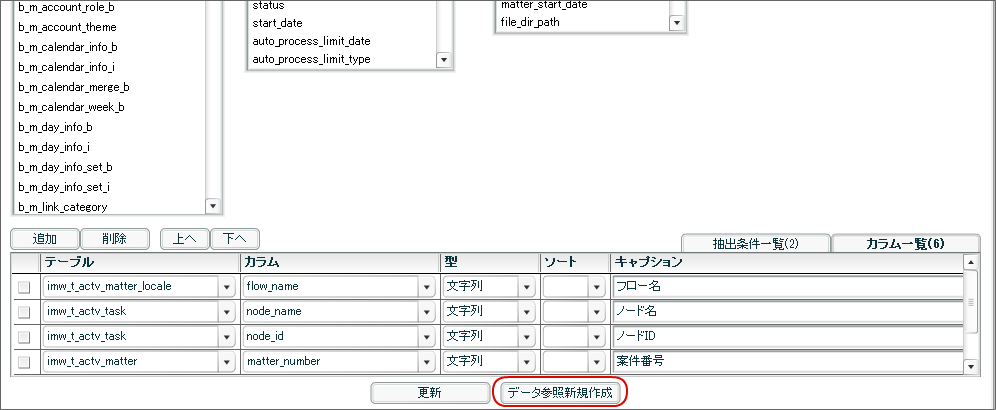Select b_m_account_theme in table list
Image resolution: width=996 pixels, height=410 pixels.
point(67,28)
